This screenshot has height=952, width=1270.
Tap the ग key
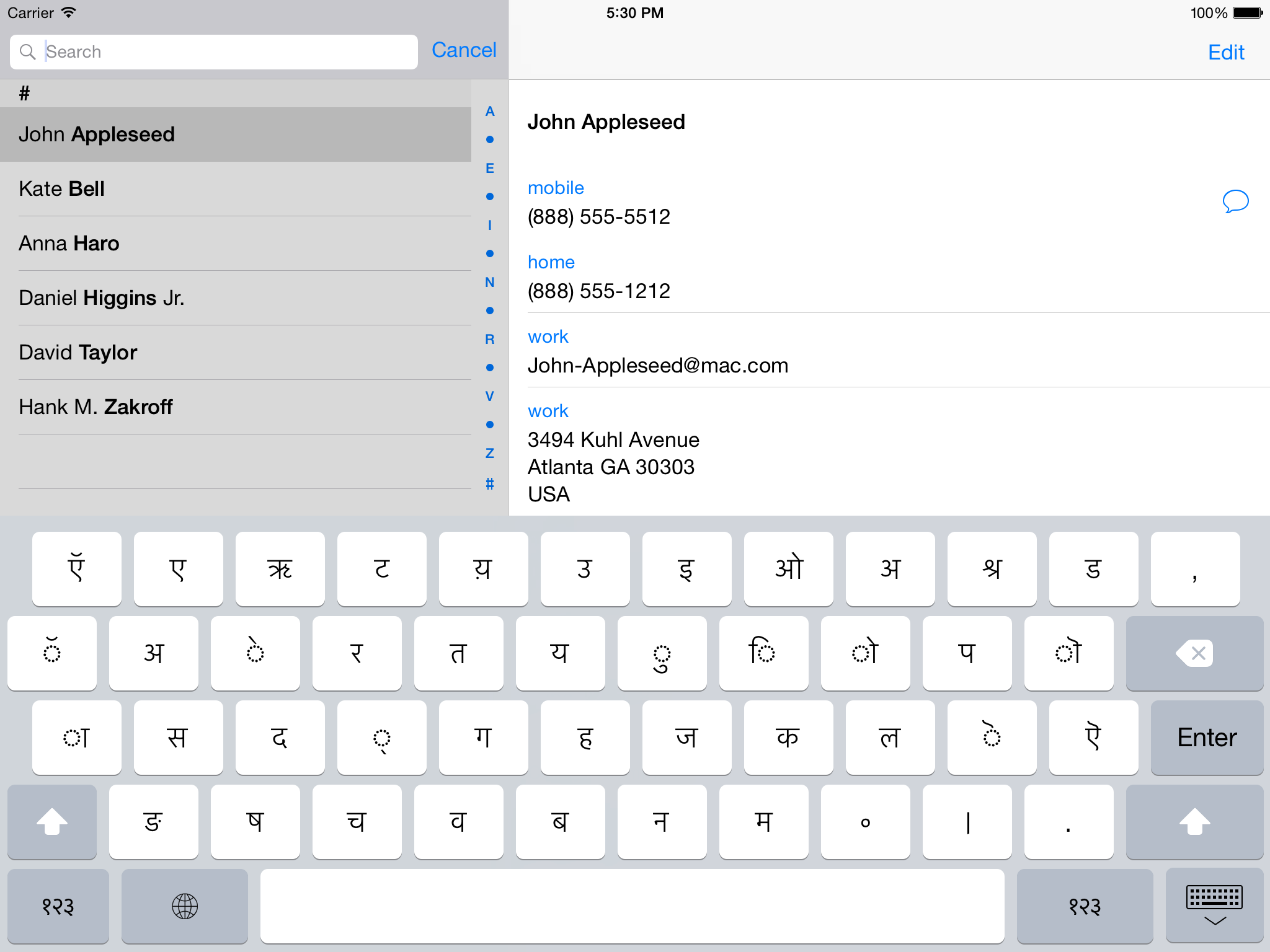pos(484,738)
